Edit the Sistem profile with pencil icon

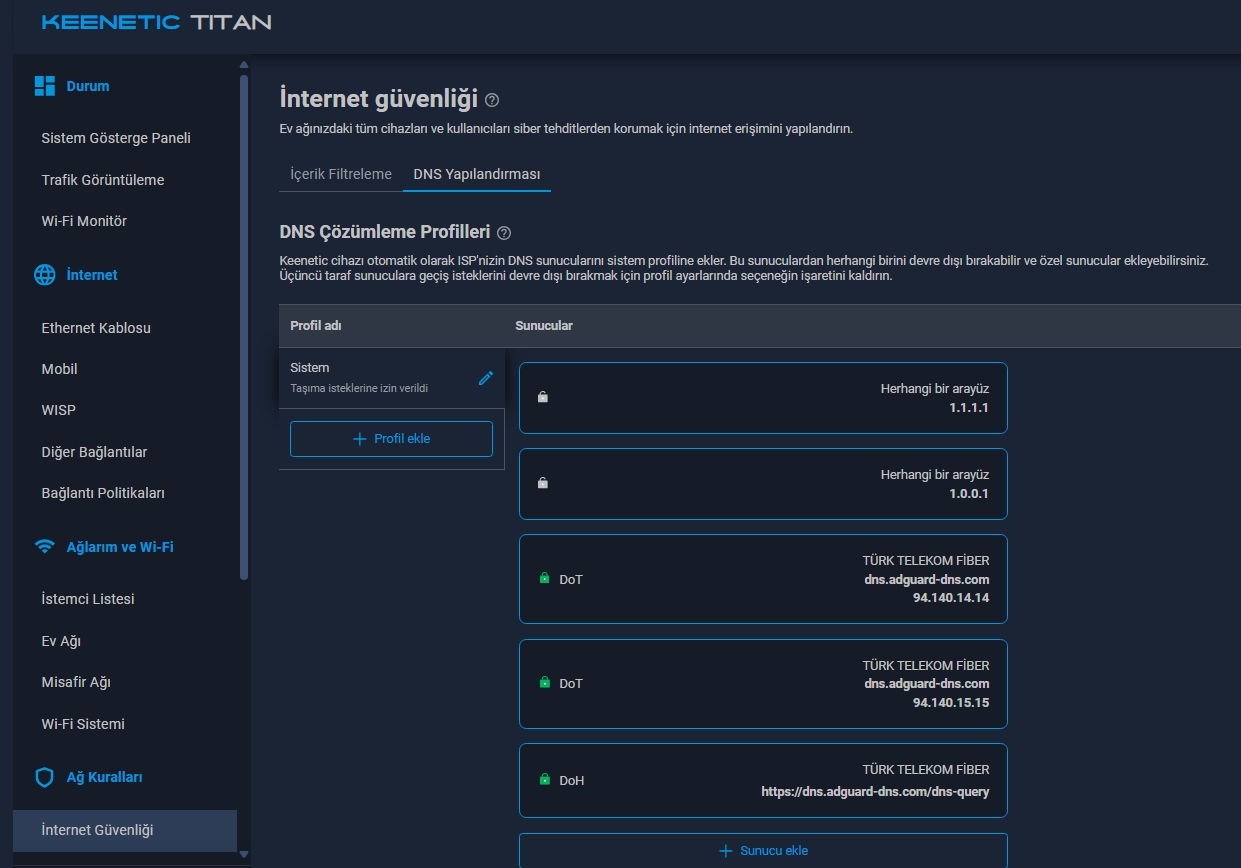486,378
